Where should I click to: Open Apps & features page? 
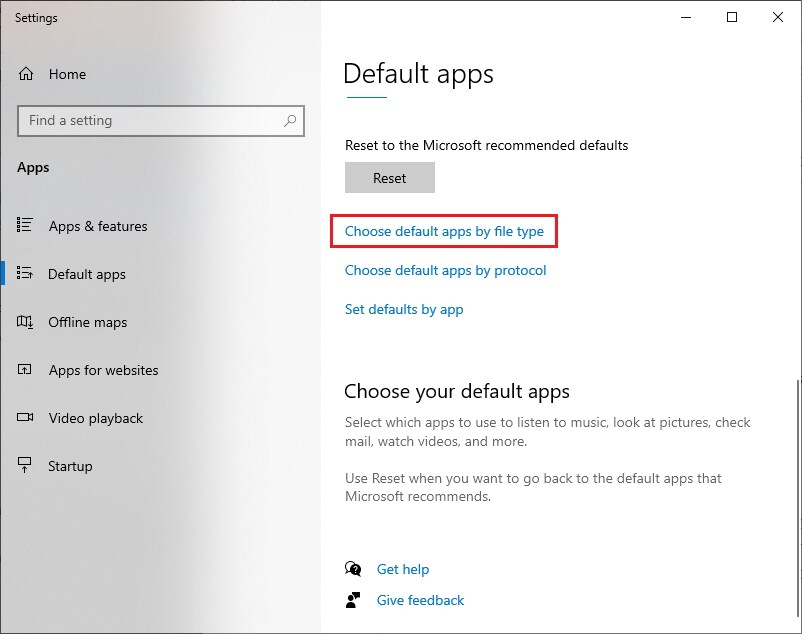click(x=98, y=226)
